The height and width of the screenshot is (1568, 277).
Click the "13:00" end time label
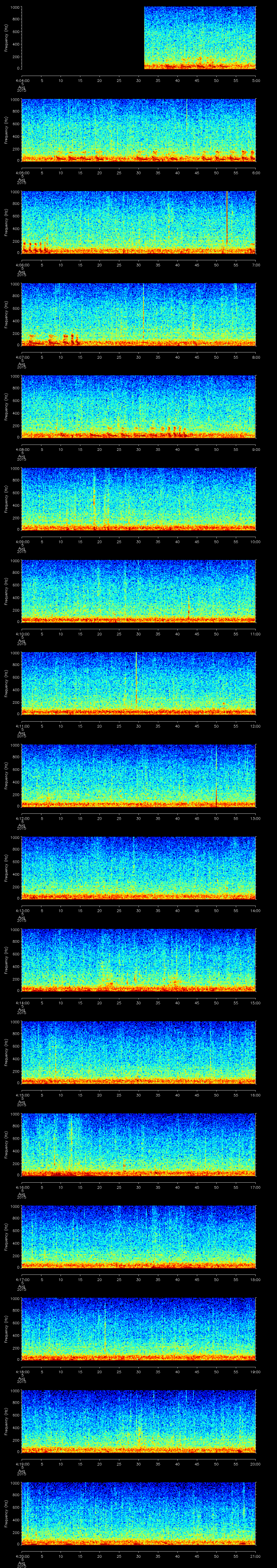pyautogui.click(x=256, y=818)
